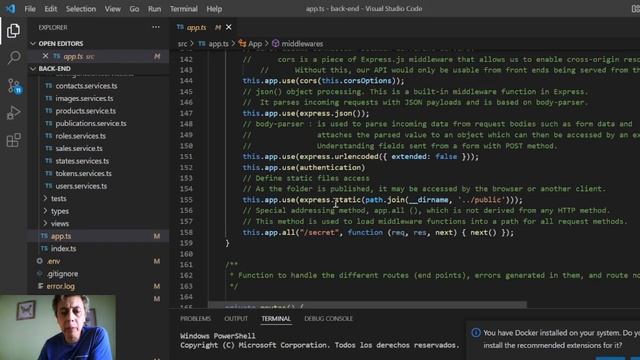Screen dimensions: 640x360
Task: Click the error.log file icon
Action: click(40, 286)
